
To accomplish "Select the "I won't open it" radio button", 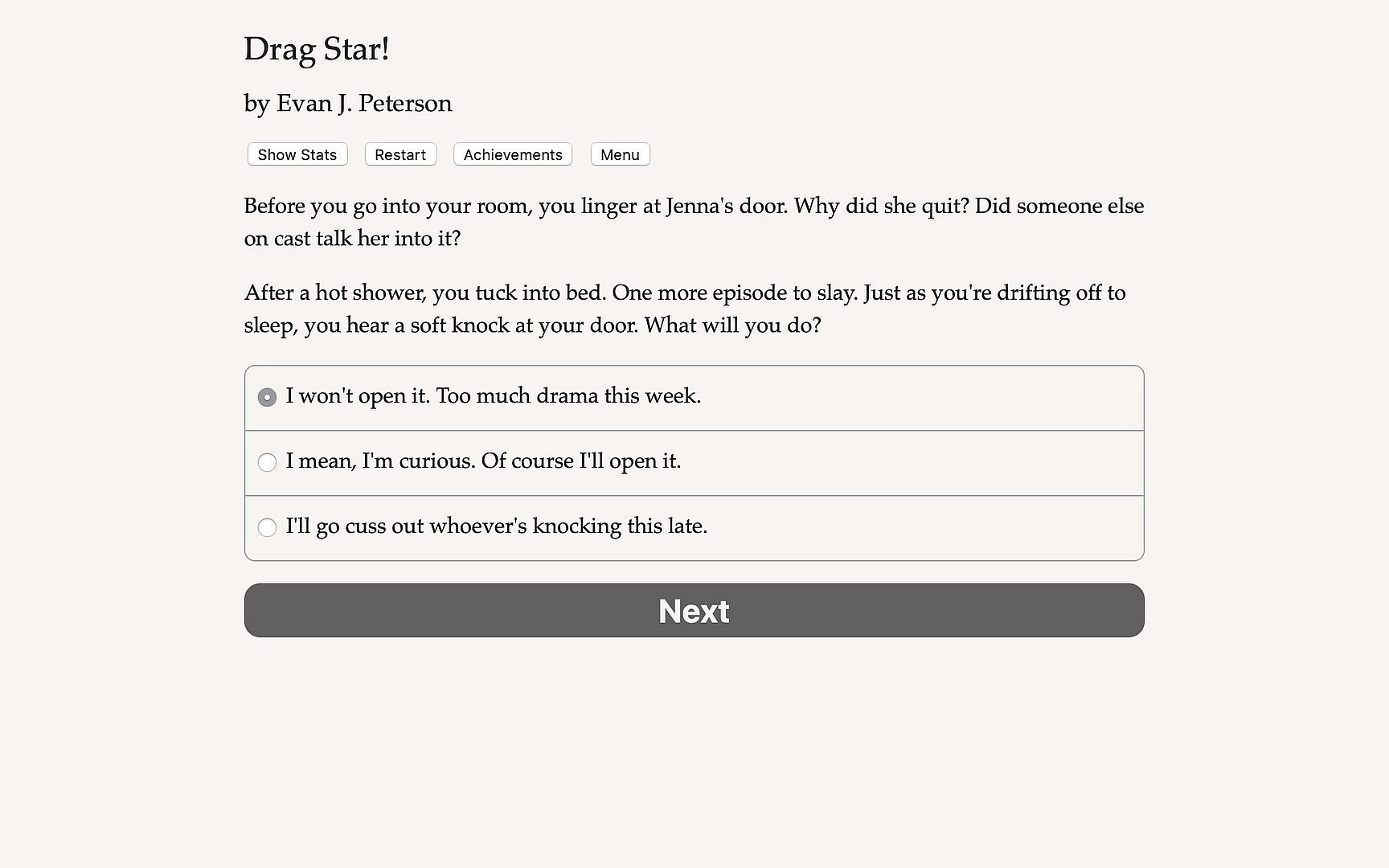I will point(267,397).
